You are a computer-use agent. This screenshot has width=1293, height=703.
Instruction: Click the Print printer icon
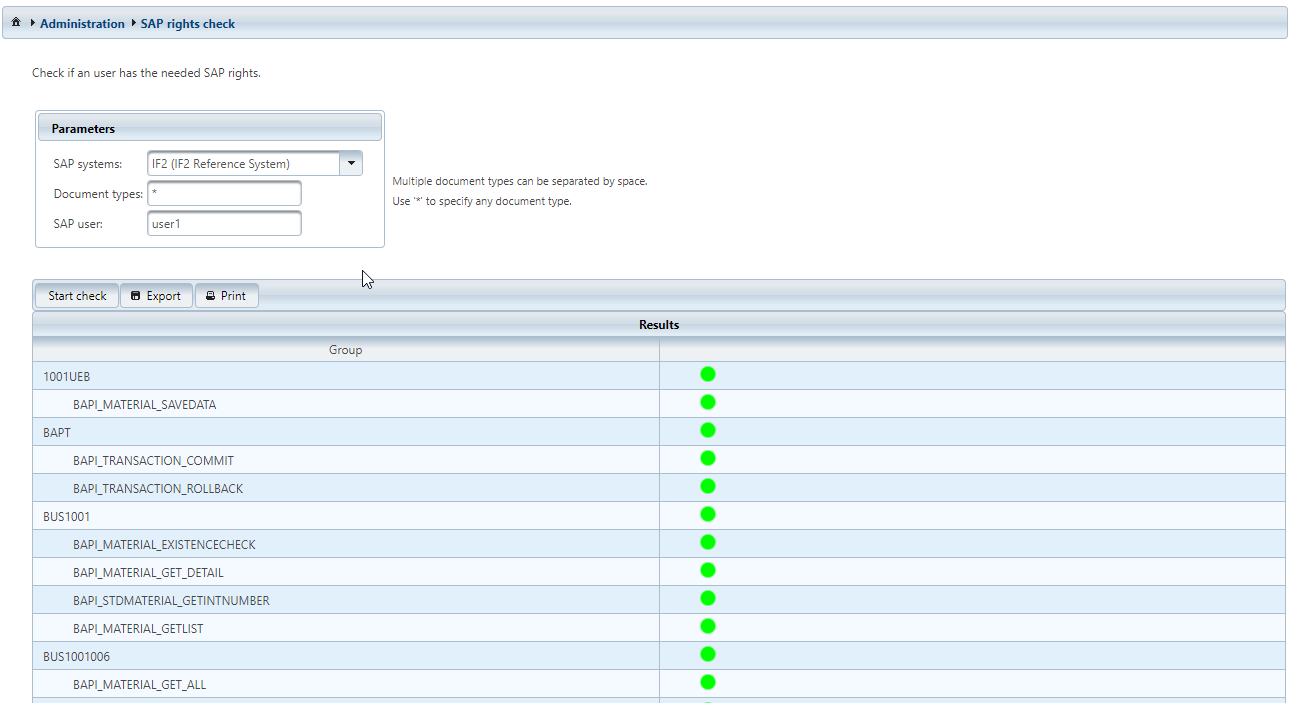tap(210, 296)
